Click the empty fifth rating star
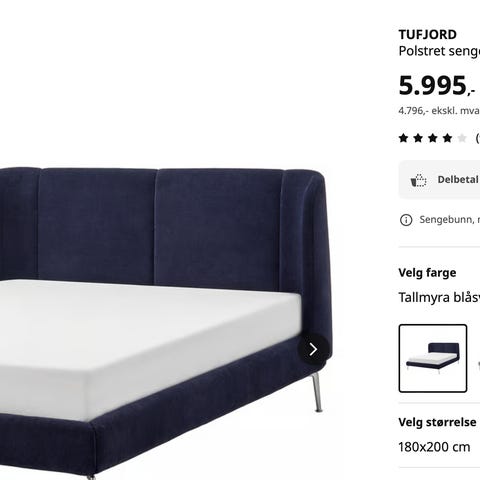Image resolution: width=480 pixels, height=480 pixels. (462, 138)
